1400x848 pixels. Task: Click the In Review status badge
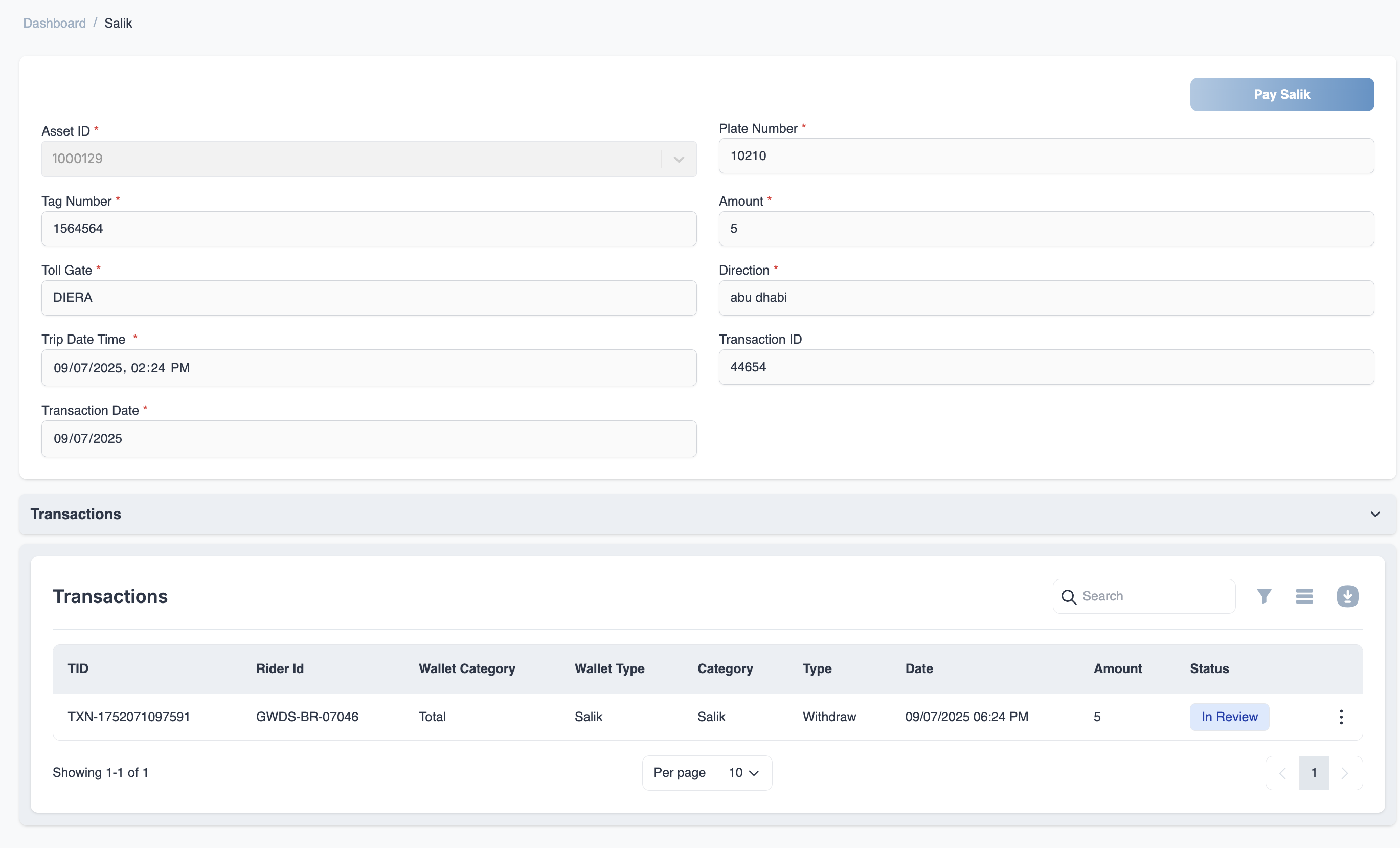pyautogui.click(x=1229, y=717)
